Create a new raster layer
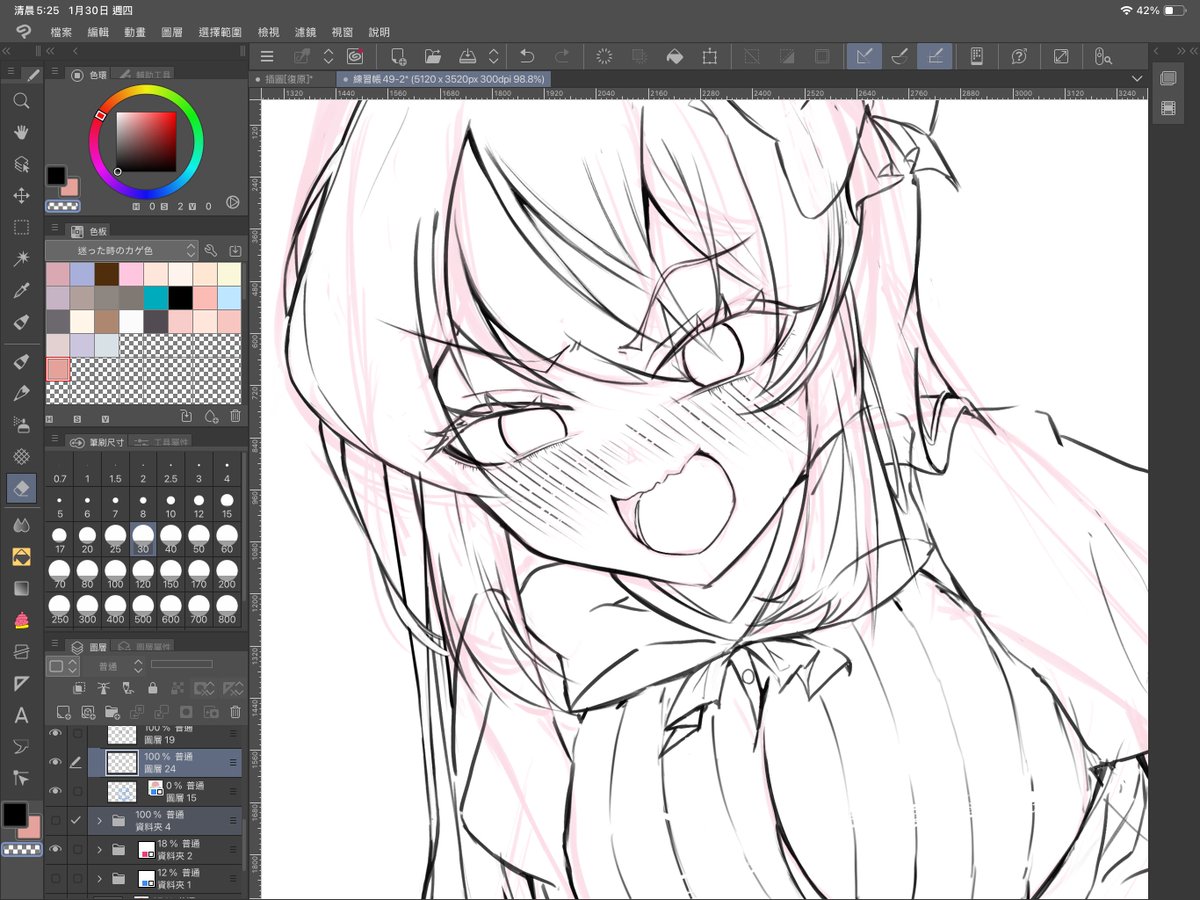1200x900 pixels. 63,712
